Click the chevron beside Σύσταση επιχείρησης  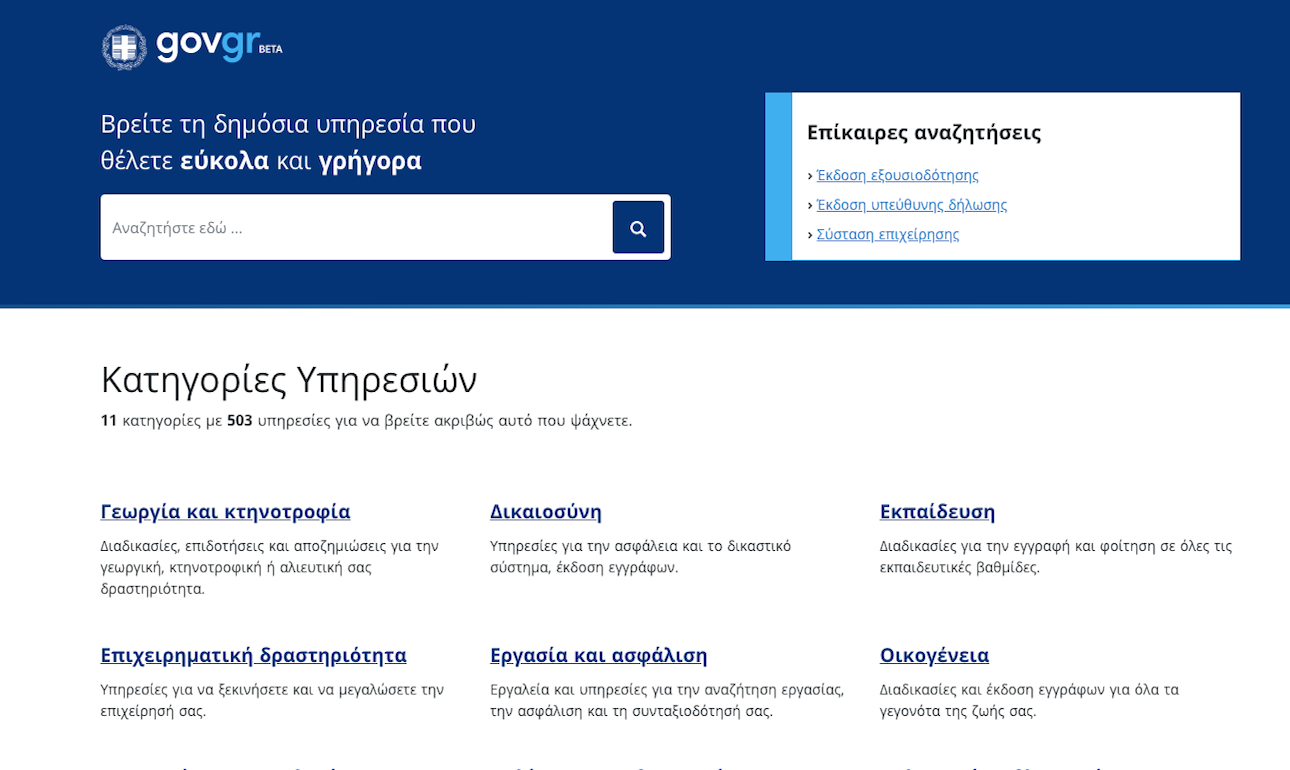click(x=811, y=235)
